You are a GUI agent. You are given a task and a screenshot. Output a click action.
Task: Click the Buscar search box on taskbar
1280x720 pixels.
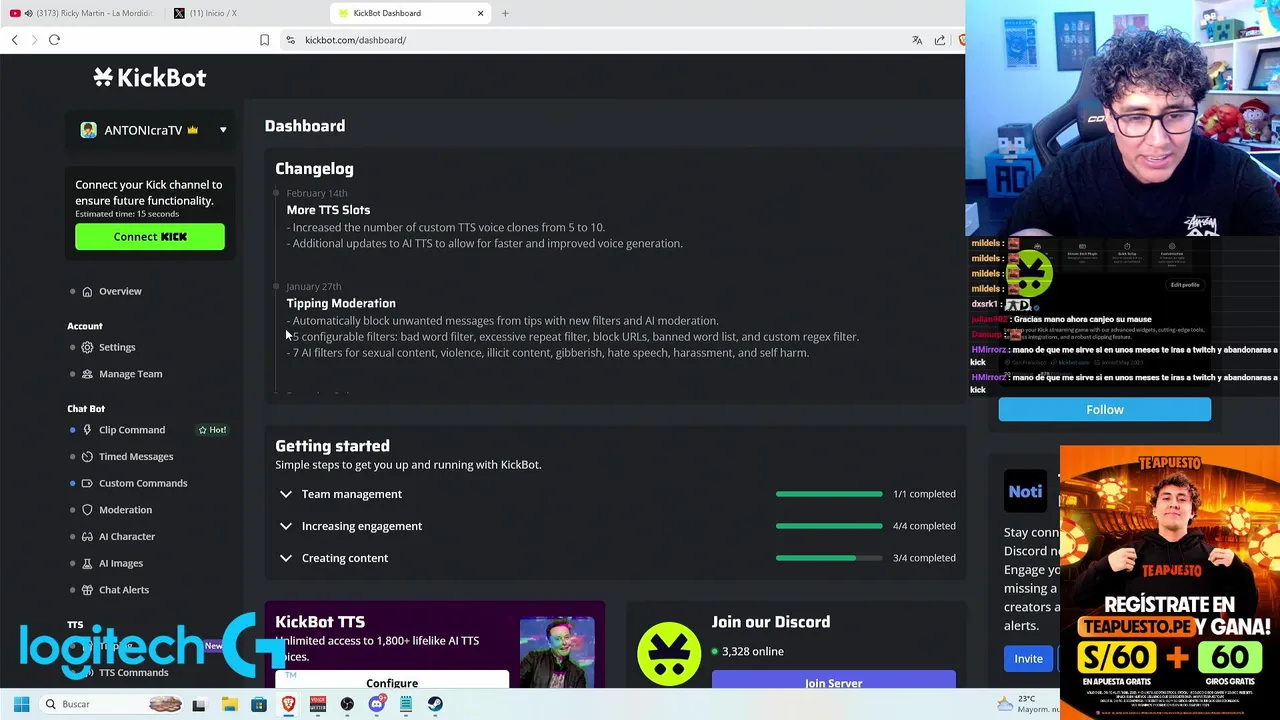click(x=112, y=704)
